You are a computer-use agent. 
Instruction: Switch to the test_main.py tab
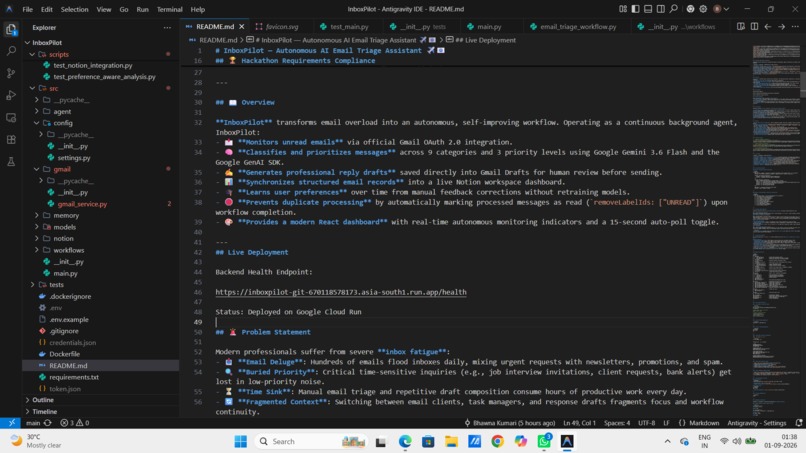(349, 27)
